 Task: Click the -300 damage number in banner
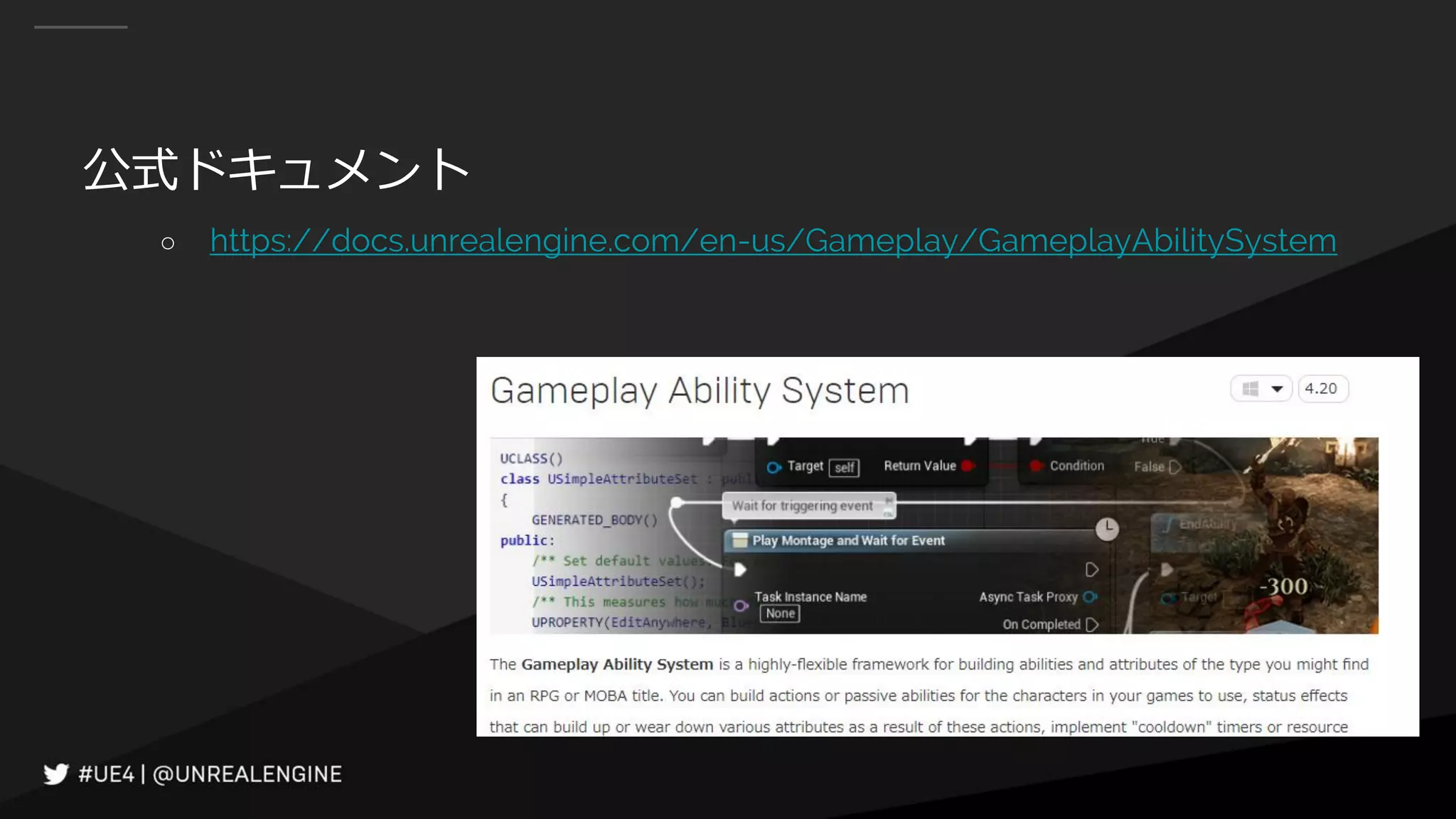coord(1283,587)
